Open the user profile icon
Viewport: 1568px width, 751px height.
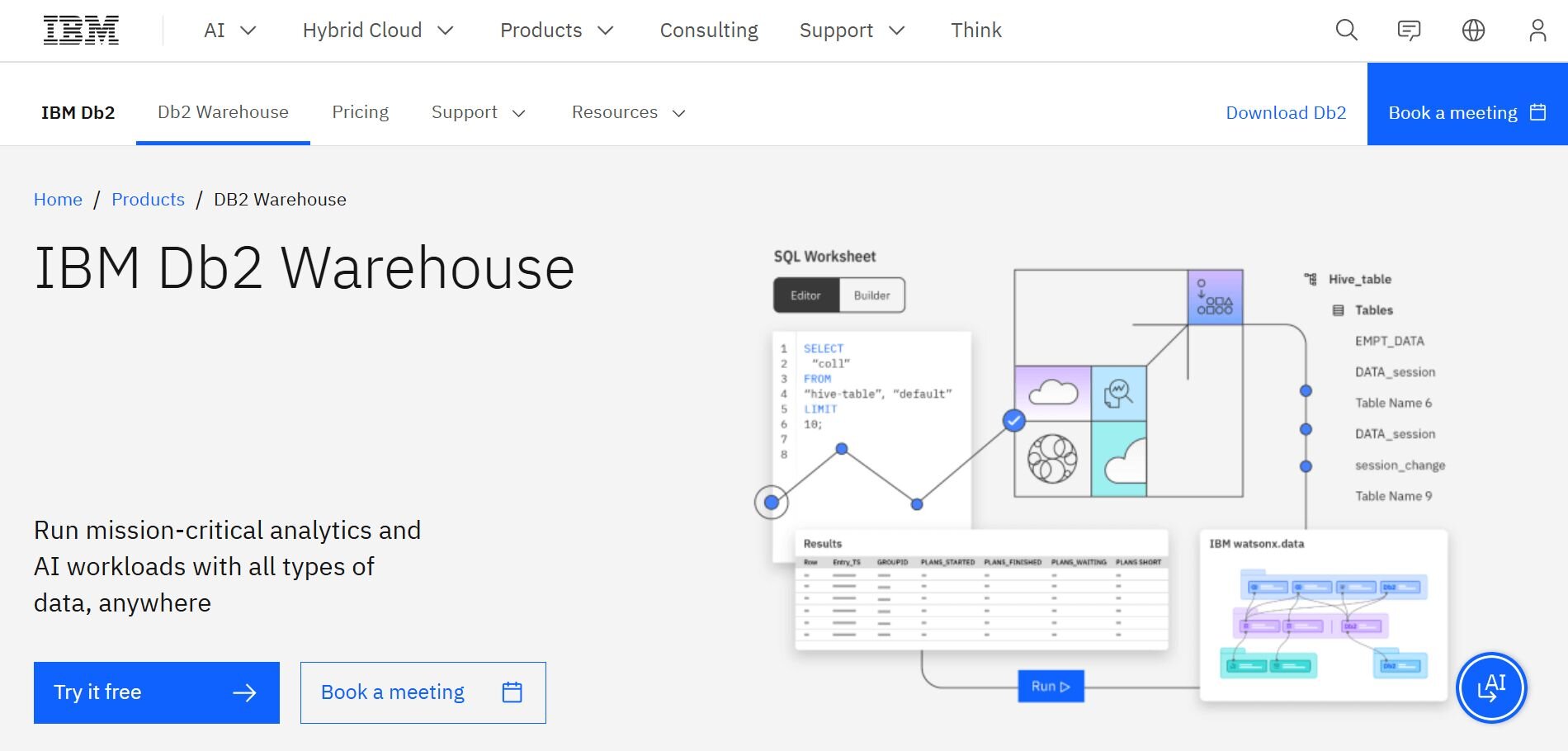click(1537, 31)
